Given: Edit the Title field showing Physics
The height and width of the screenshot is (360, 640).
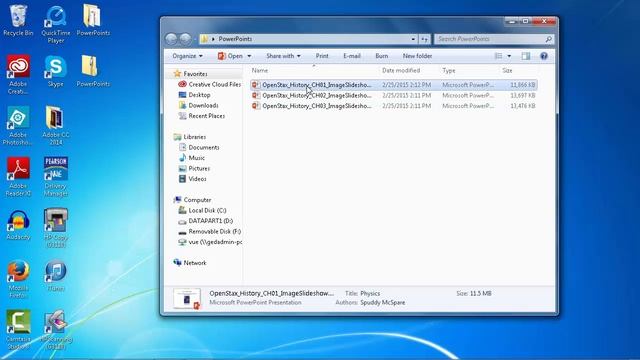Looking at the screenshot, I should tap(370, 293).
